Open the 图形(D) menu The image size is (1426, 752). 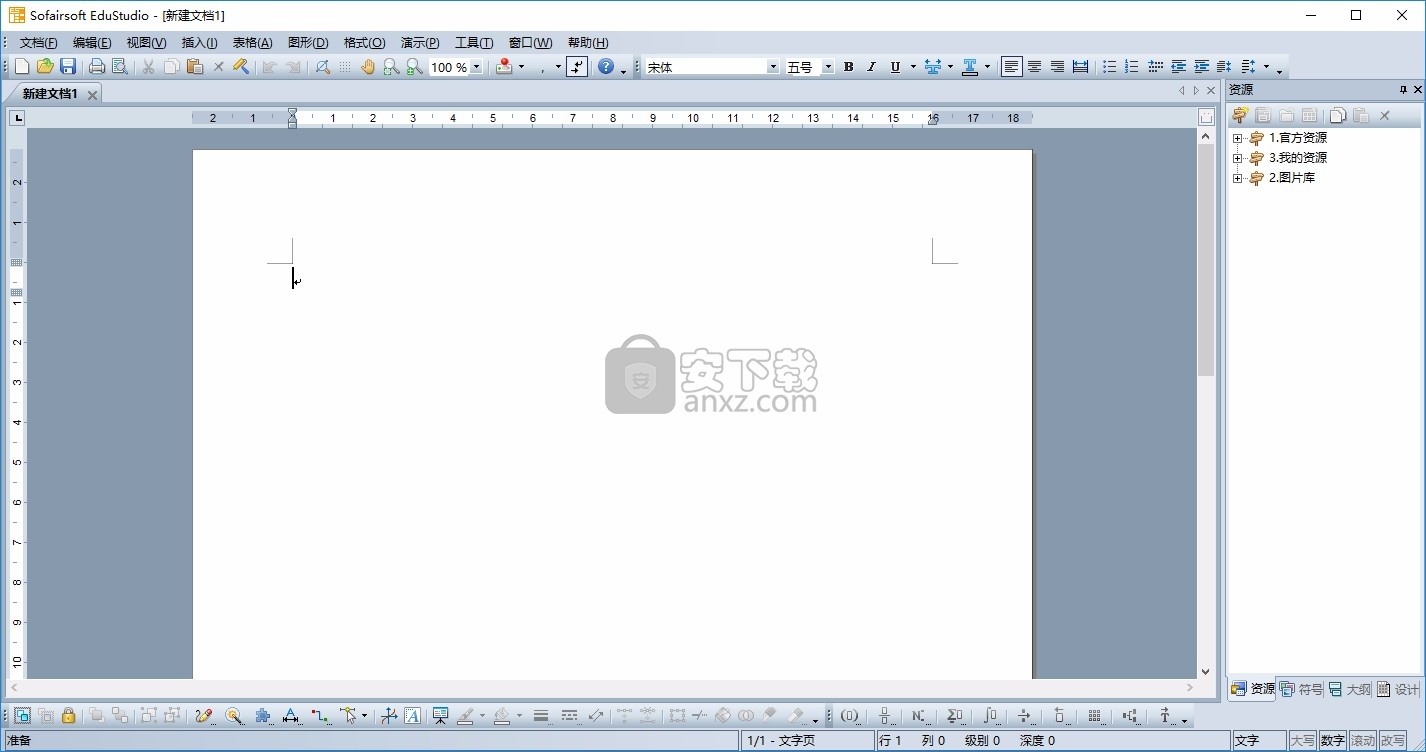308,43
